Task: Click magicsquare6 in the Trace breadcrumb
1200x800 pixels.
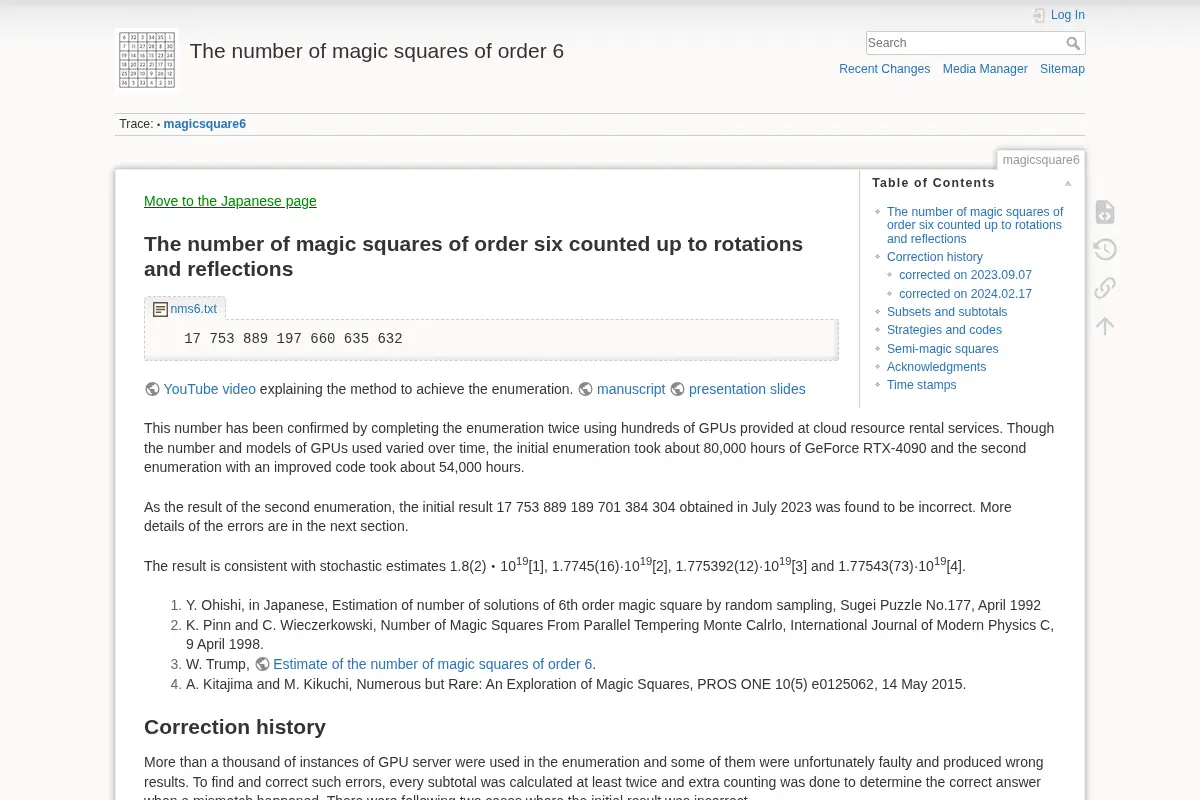Action: [204, 124]
